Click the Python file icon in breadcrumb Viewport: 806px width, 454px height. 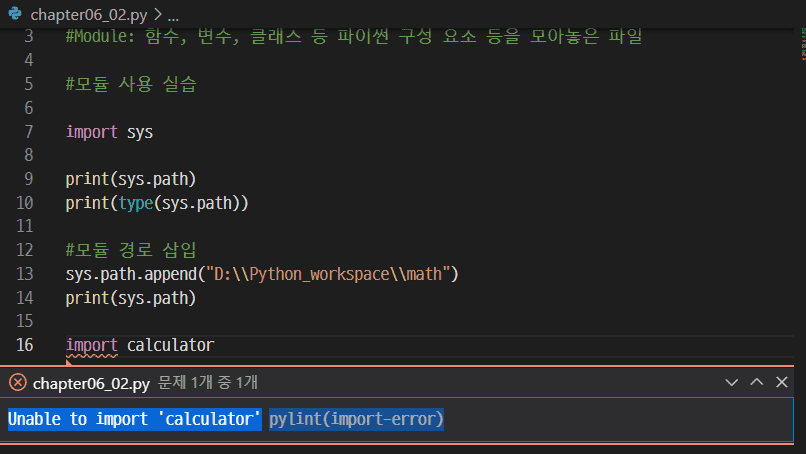(15, 15)
